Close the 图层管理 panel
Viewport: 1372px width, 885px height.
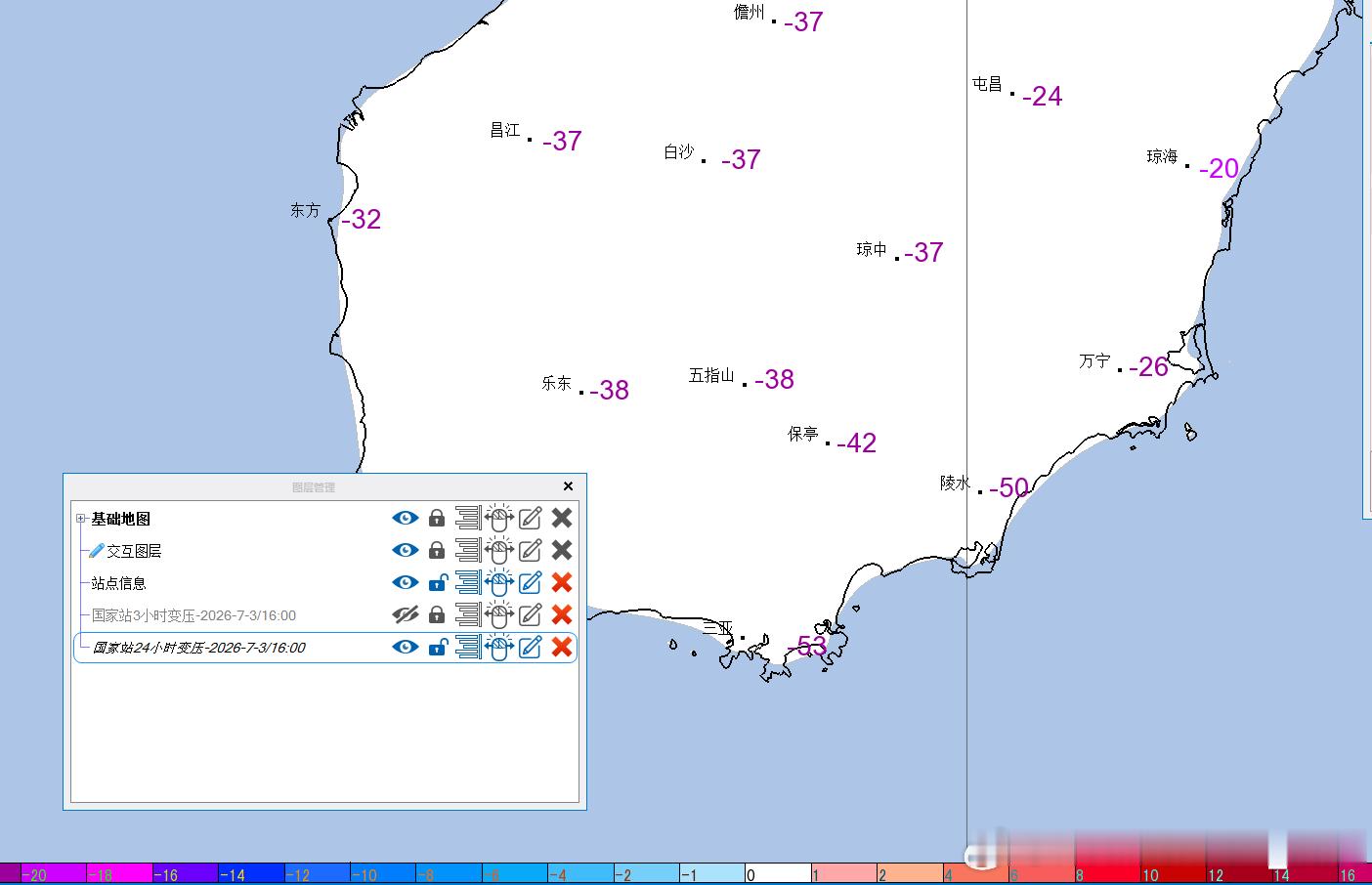569,486
